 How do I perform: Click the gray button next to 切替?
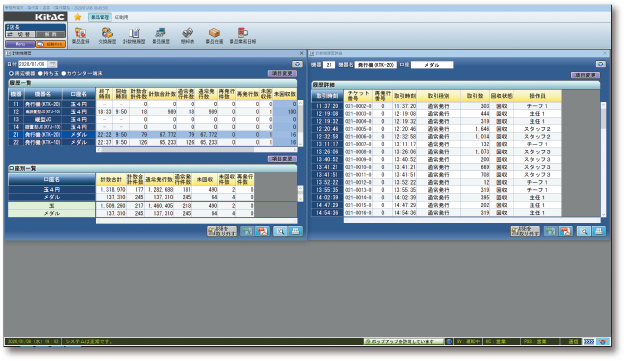click(x=51, y=35)
